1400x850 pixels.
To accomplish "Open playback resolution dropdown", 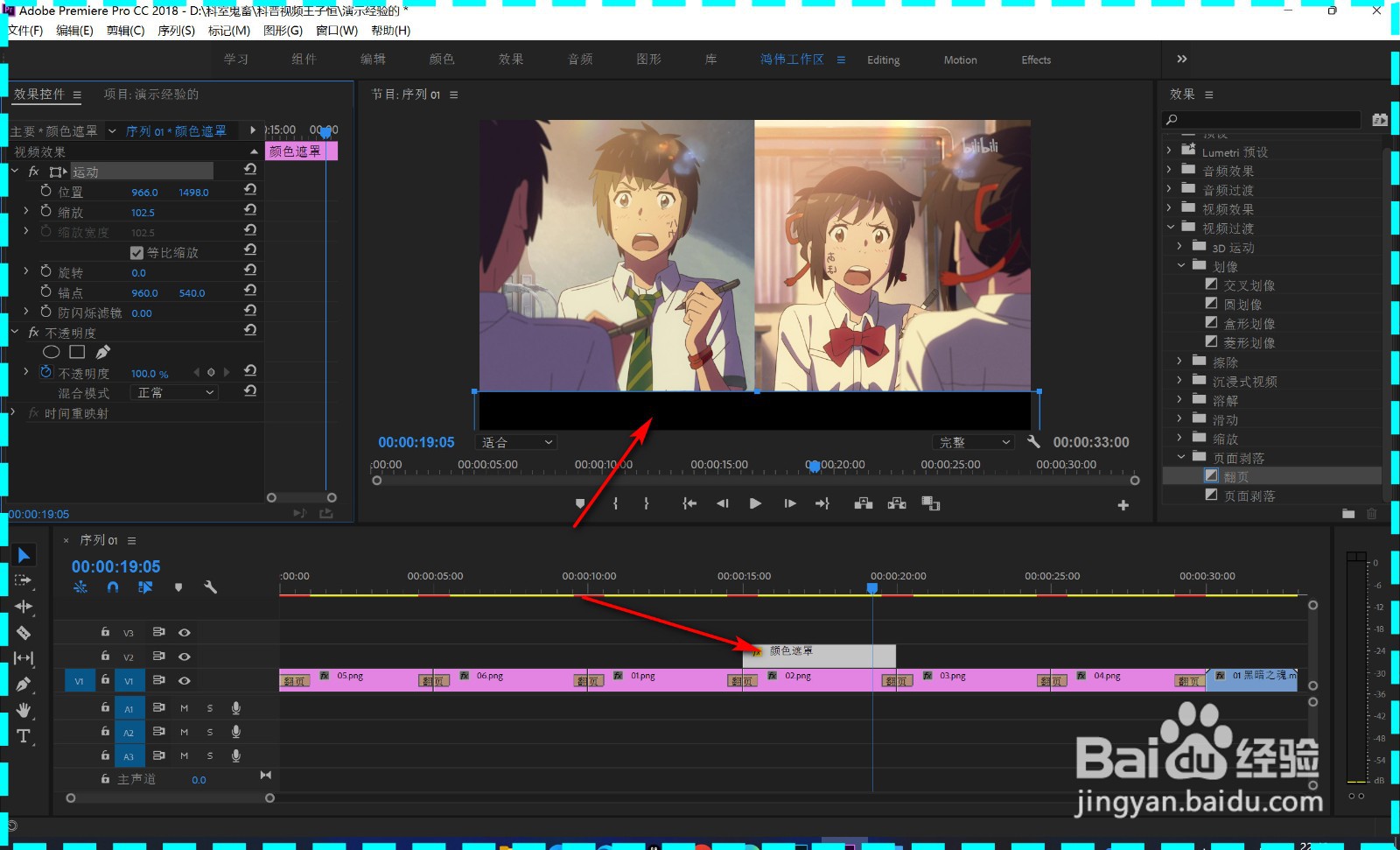I will coord(975,442).
